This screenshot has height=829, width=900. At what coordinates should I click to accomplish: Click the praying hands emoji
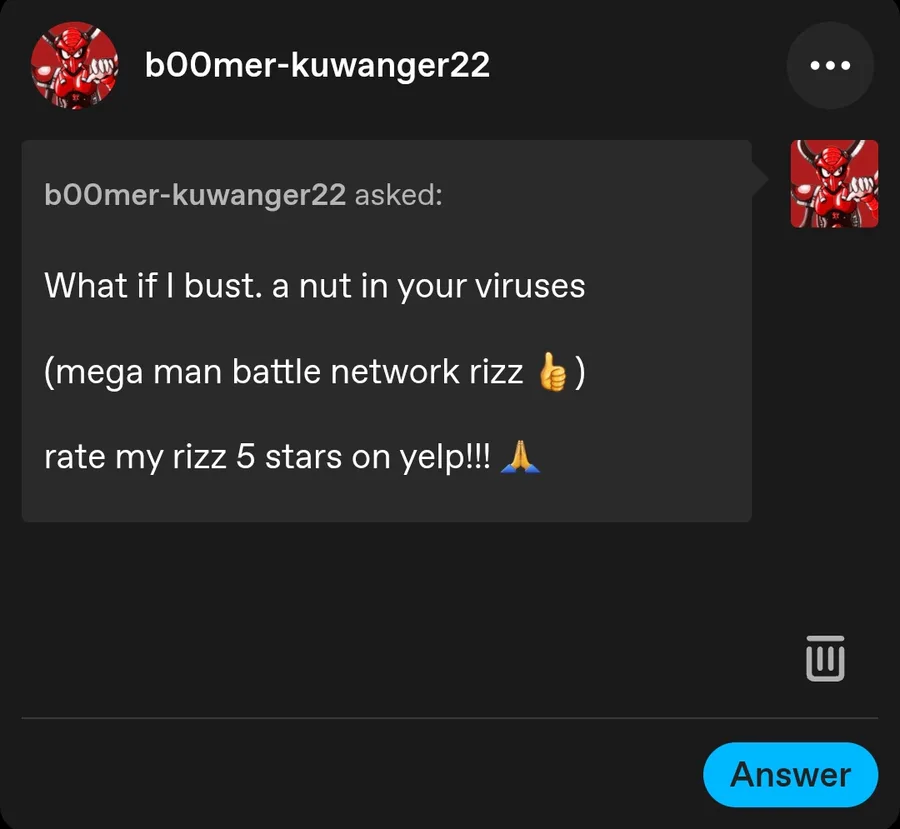tap(519, 457)
